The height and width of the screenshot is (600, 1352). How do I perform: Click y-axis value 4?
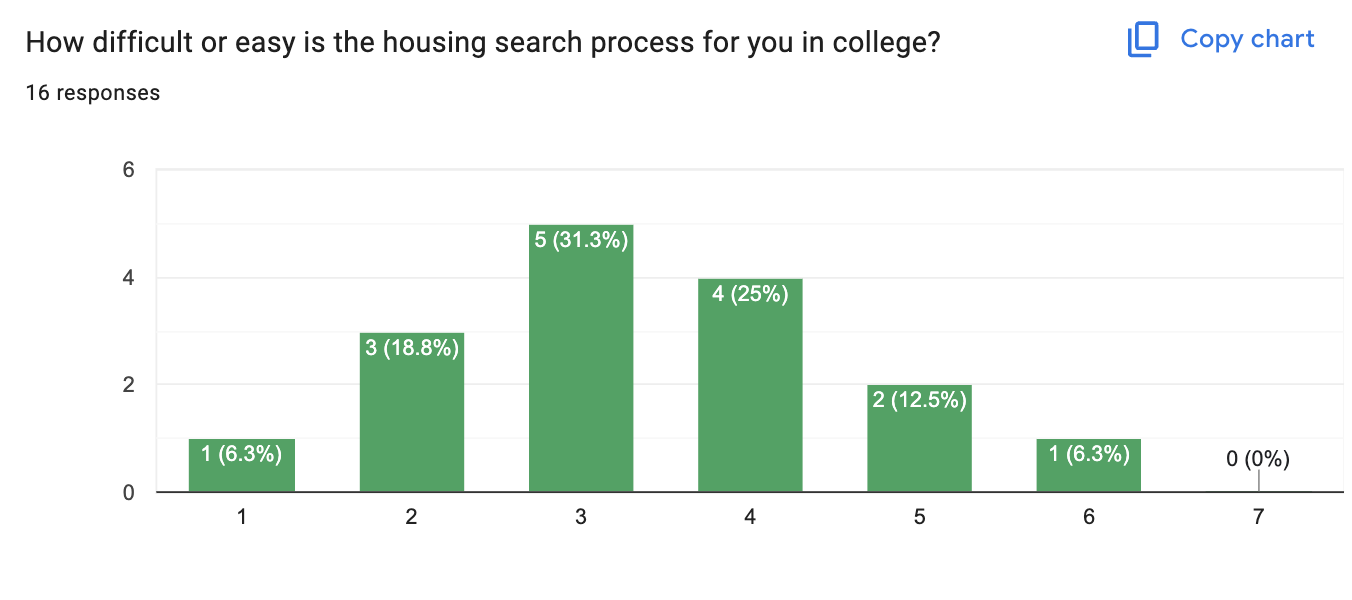pos(128,278)
